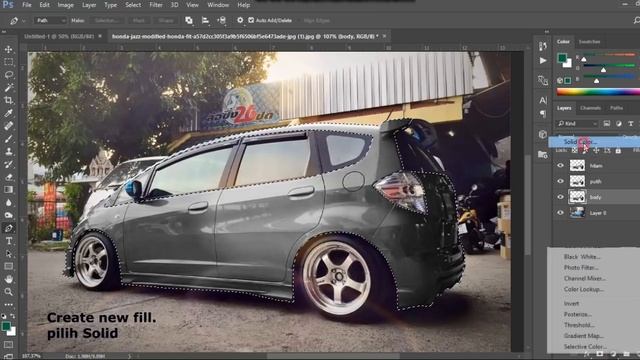Open the 3D panel cube icon
The image size is (640, 360).
point(542,134)
